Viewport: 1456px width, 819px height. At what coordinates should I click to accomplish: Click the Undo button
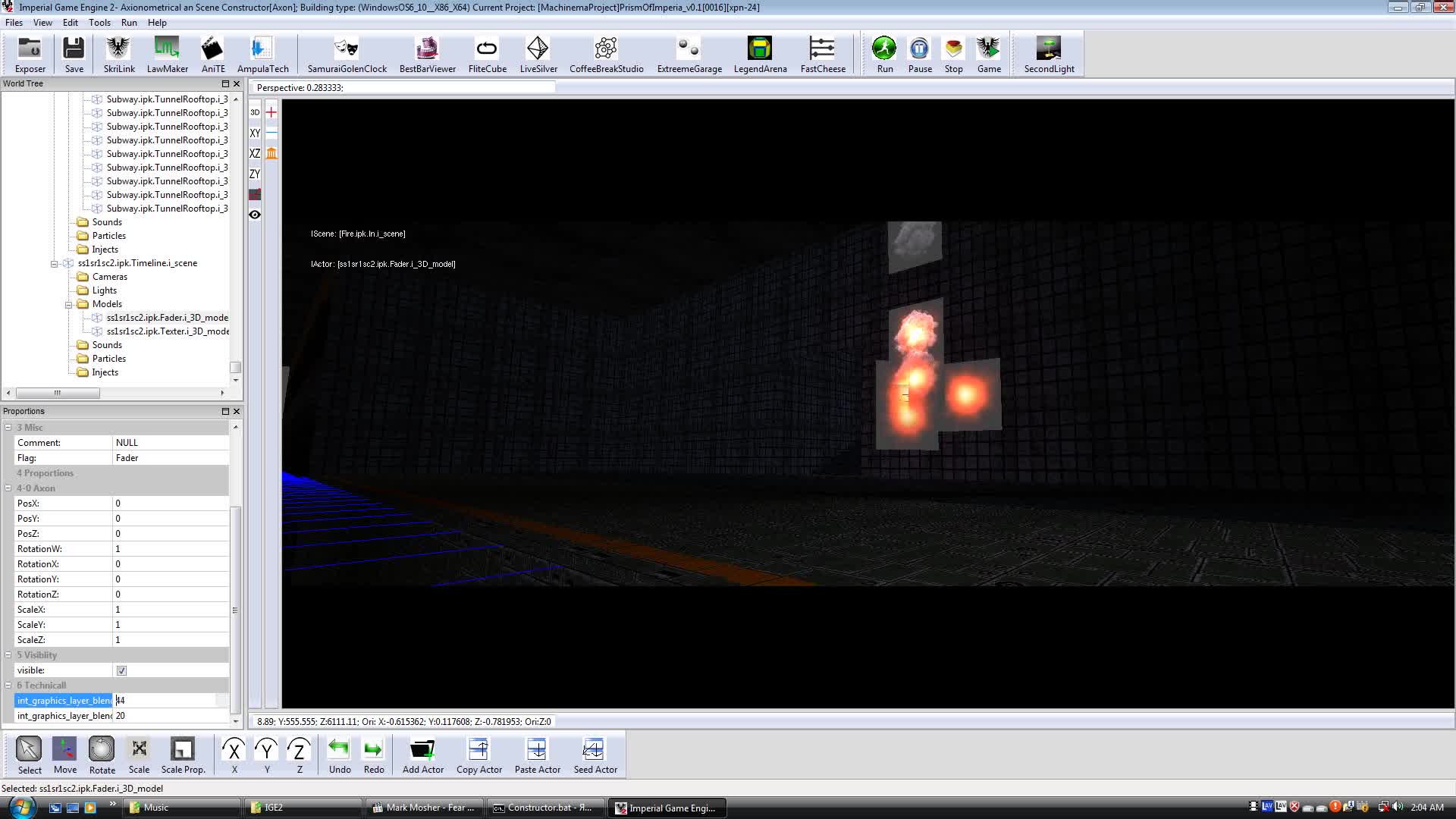(339, 755)
